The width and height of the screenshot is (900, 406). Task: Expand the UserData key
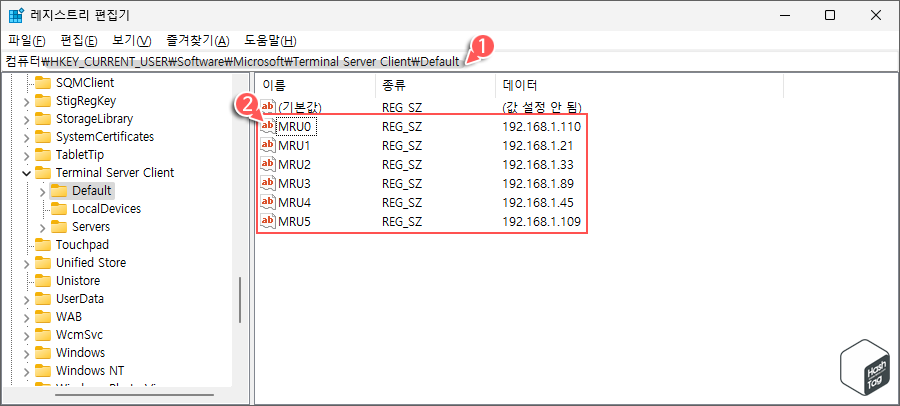[26, 299]
